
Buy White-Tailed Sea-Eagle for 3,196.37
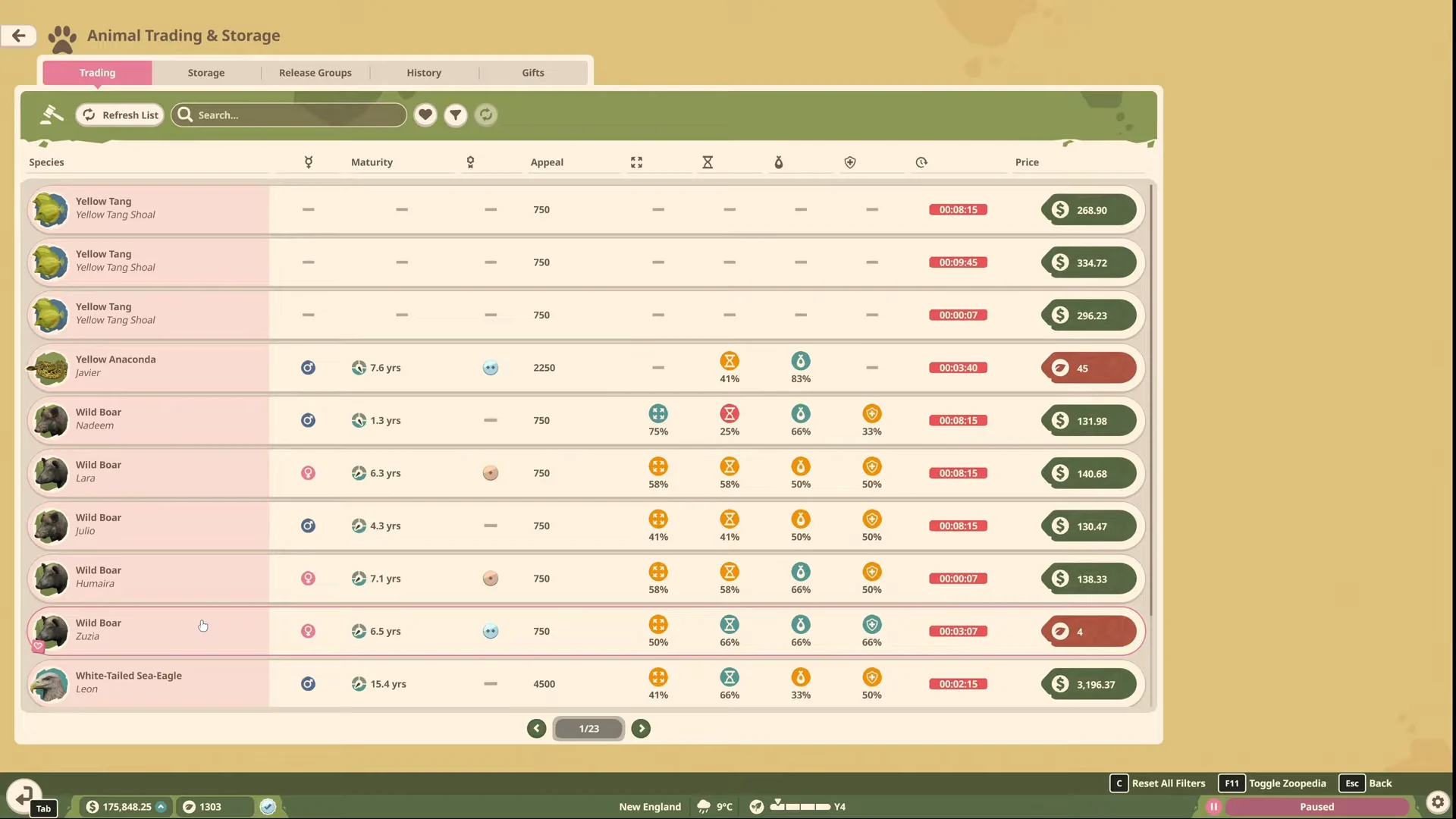[x=1088, y=684]
